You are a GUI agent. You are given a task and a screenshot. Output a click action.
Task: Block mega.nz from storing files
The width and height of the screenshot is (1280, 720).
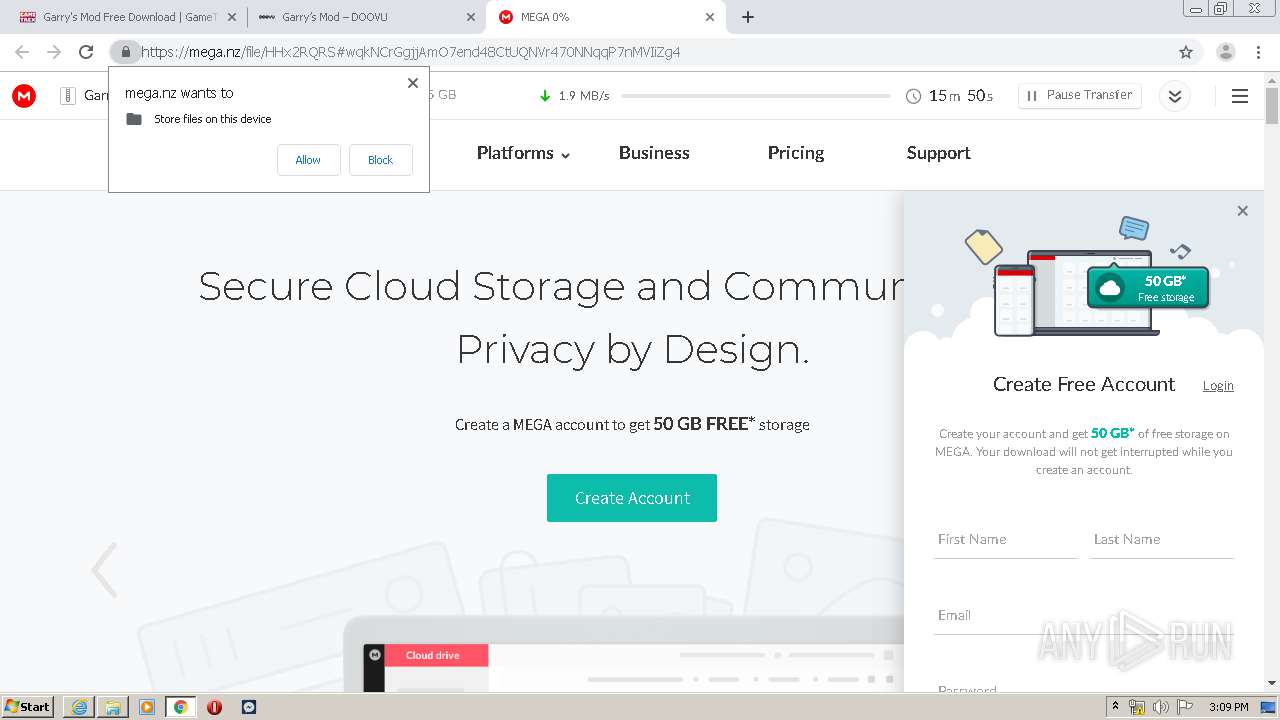[x=381, y=160]
